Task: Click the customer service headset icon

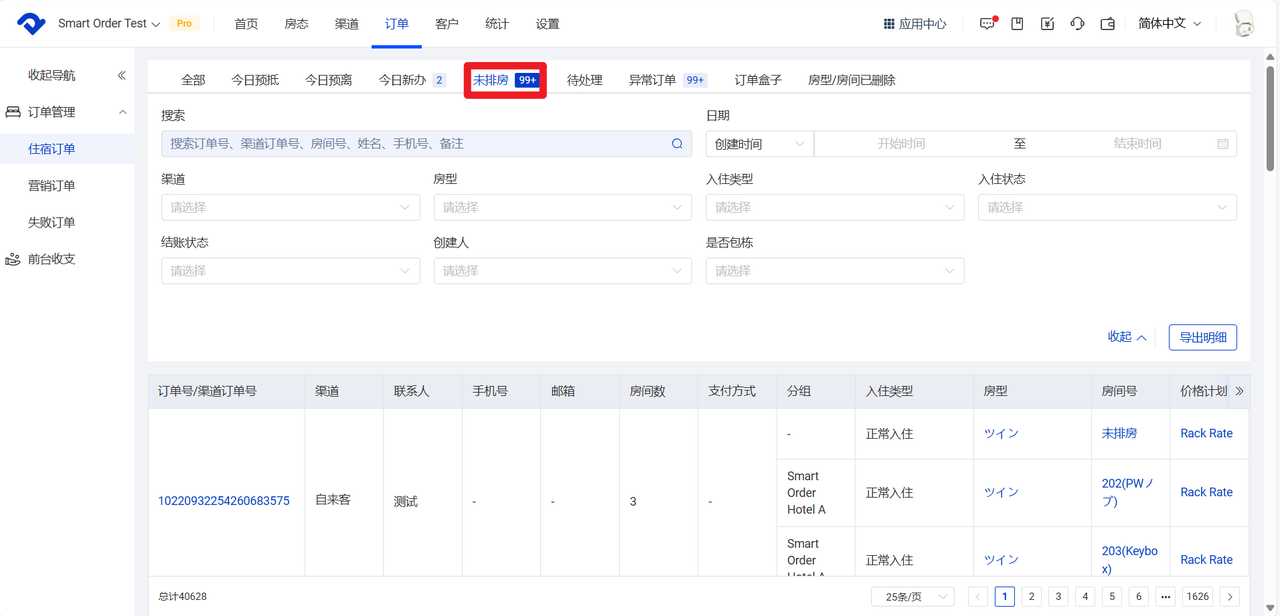Action: pos(1077,24)
